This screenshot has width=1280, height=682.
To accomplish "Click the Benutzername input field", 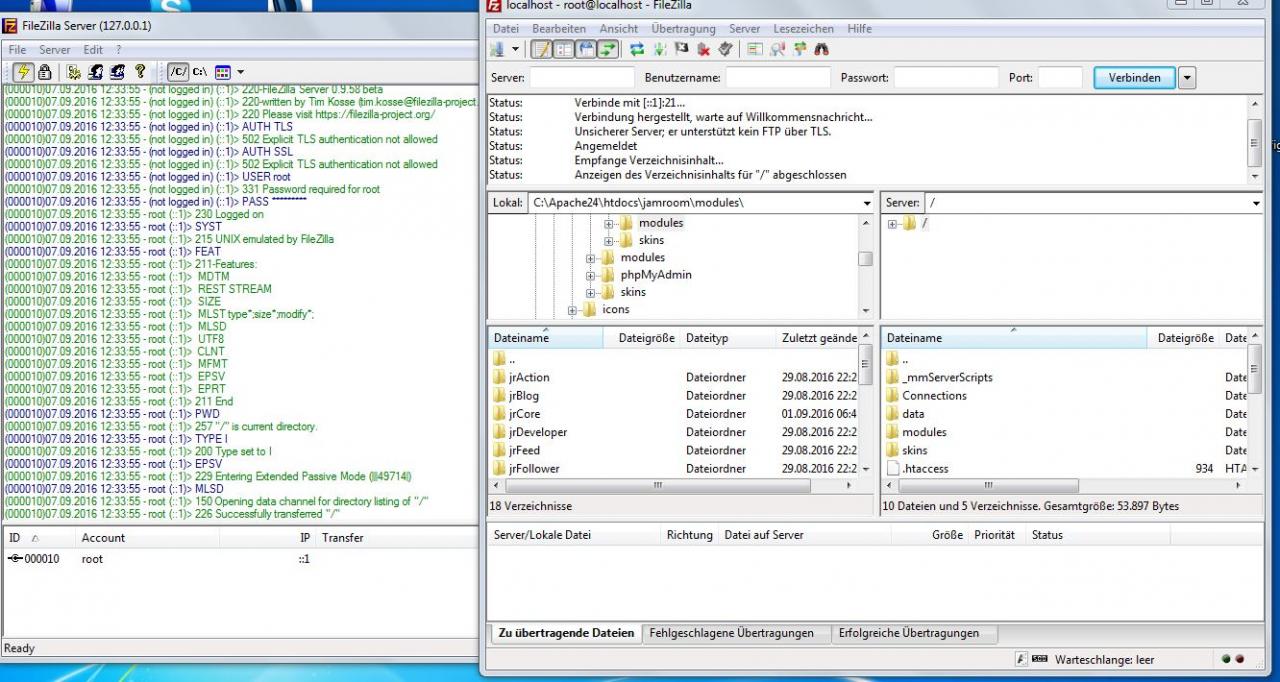I will pyautogui.click(x=778, y=77).
